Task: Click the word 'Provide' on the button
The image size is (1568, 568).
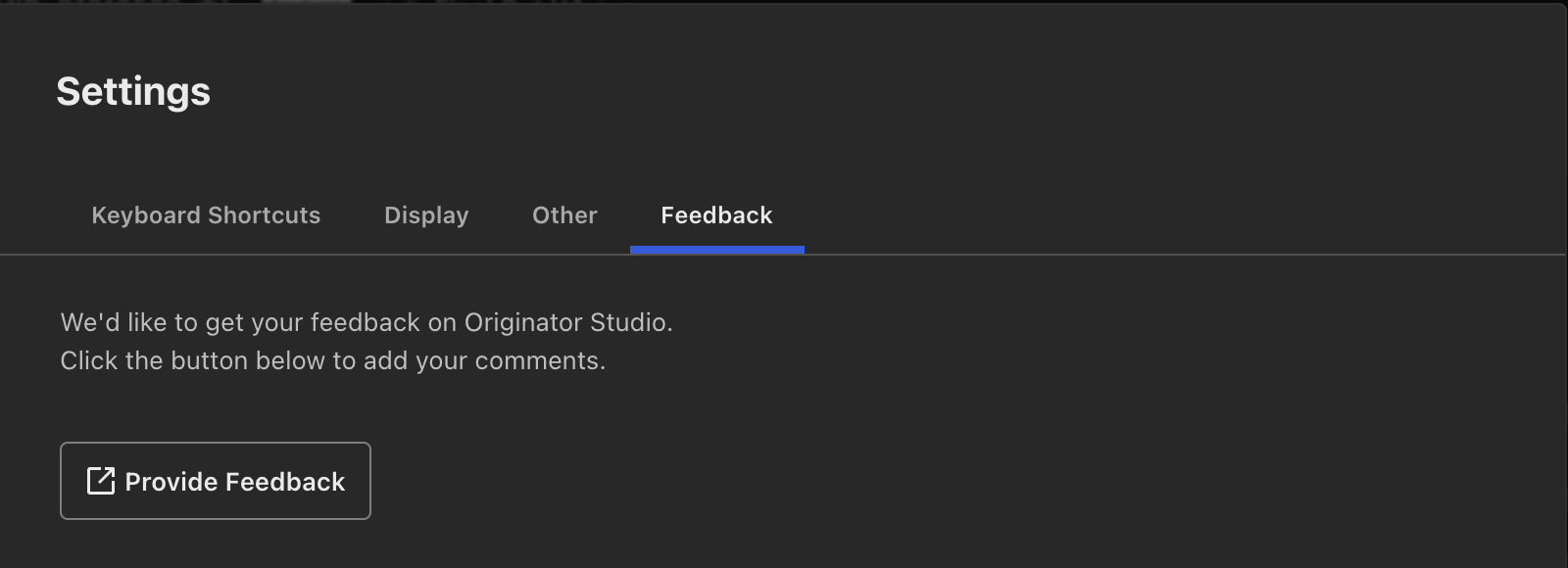Action: pyautogui.click(x=171, y=482)
